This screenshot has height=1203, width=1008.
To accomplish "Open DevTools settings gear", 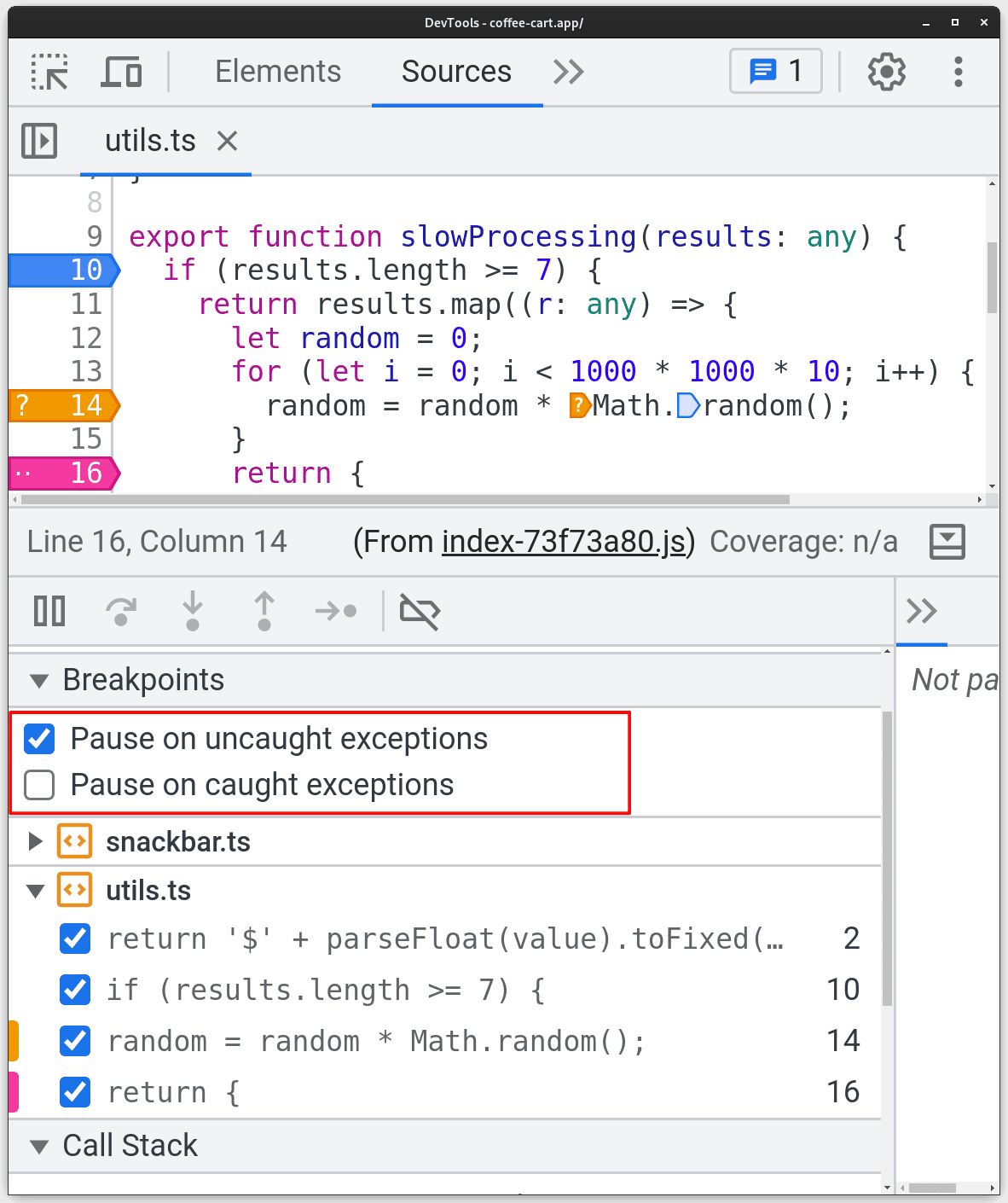I will (887, 72).
